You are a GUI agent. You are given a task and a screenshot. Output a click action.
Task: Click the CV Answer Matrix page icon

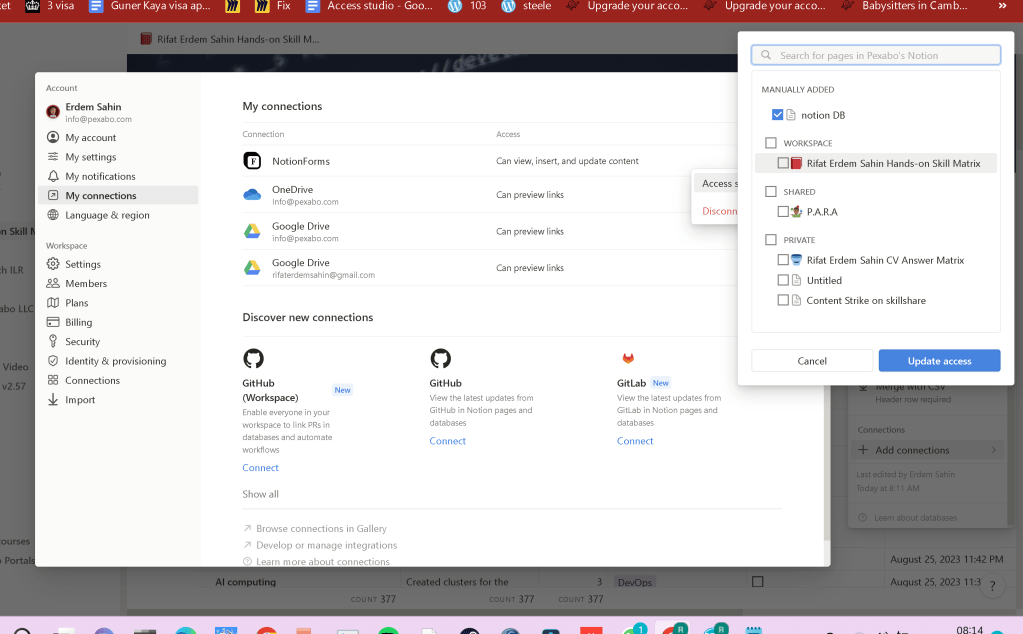pos(796,260)
